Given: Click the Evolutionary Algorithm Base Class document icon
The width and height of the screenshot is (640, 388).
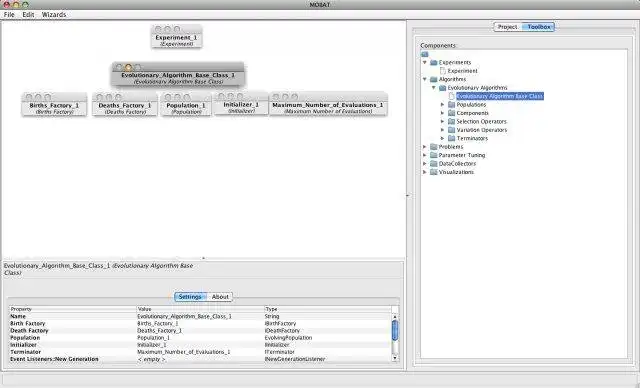Looking at the screenshot, I should (451, 96).
